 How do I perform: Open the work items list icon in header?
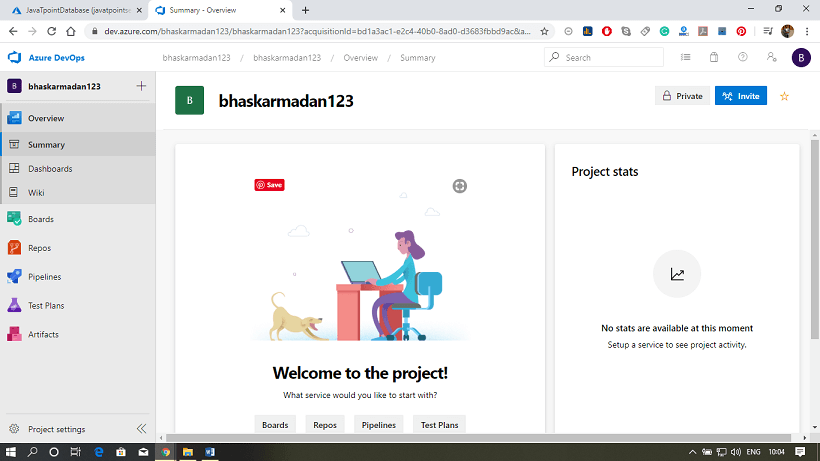click(x=686, y=57)
